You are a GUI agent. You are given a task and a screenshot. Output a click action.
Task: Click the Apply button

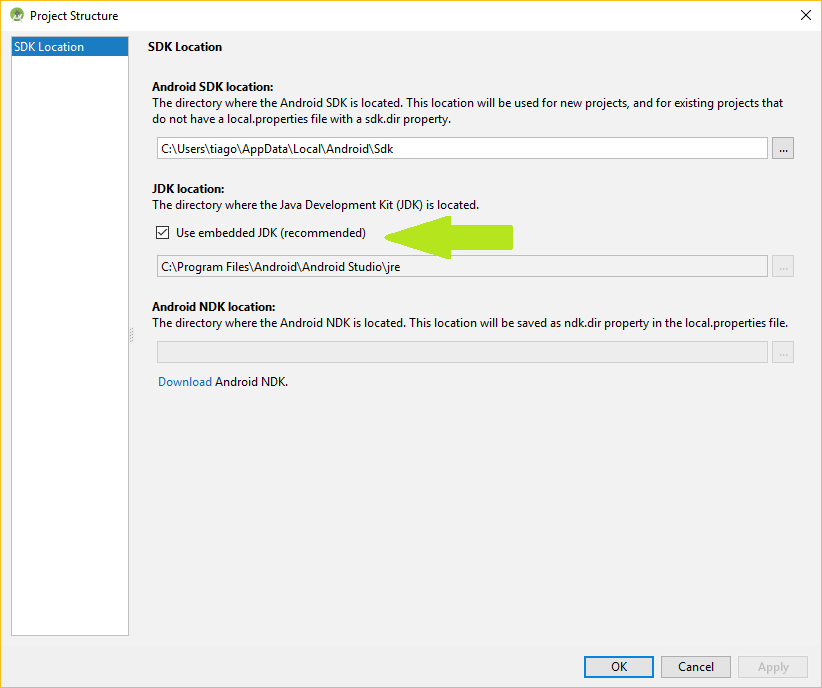[773, 666]
